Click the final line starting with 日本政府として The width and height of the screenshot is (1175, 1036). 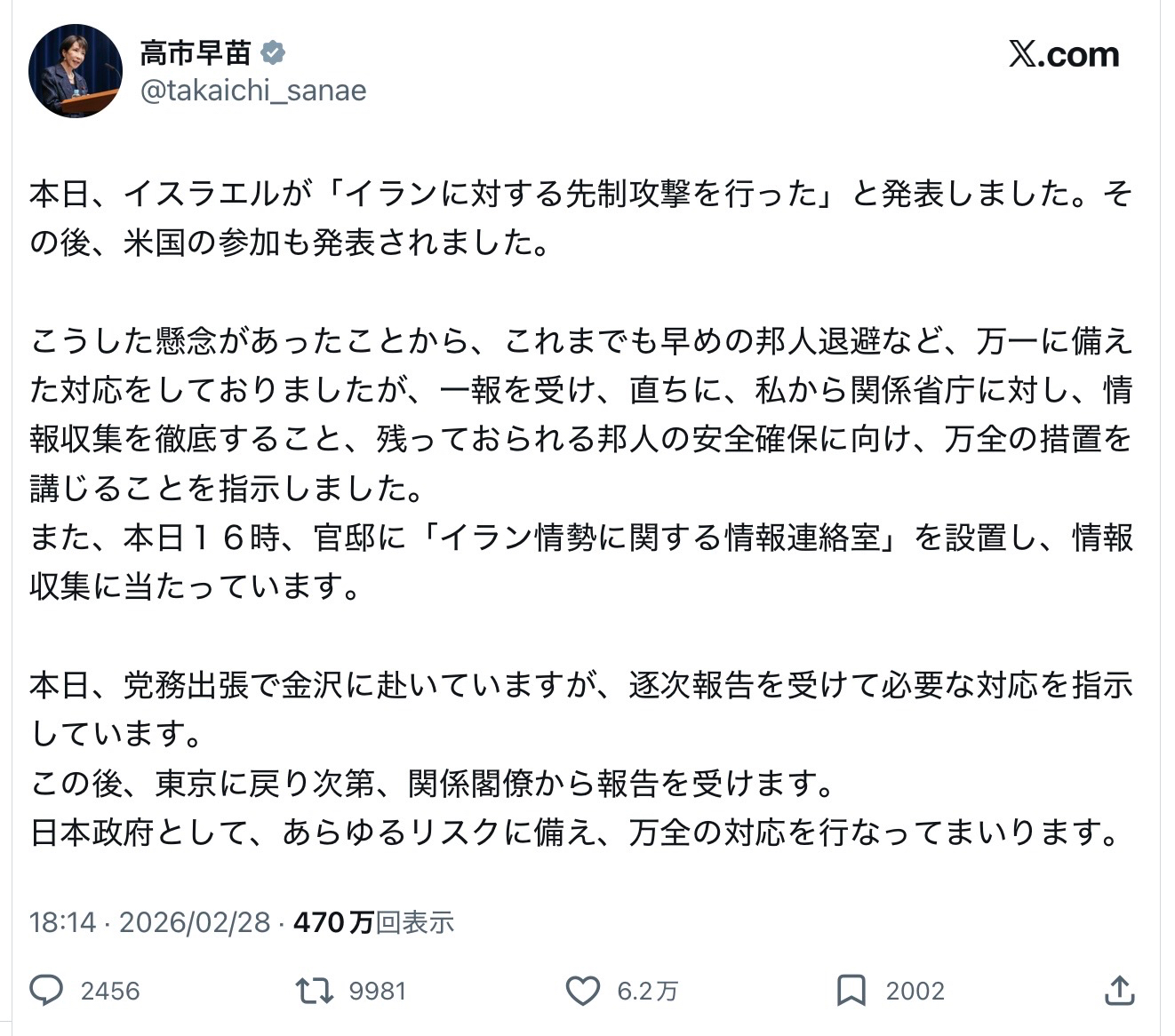pos(574,833)
